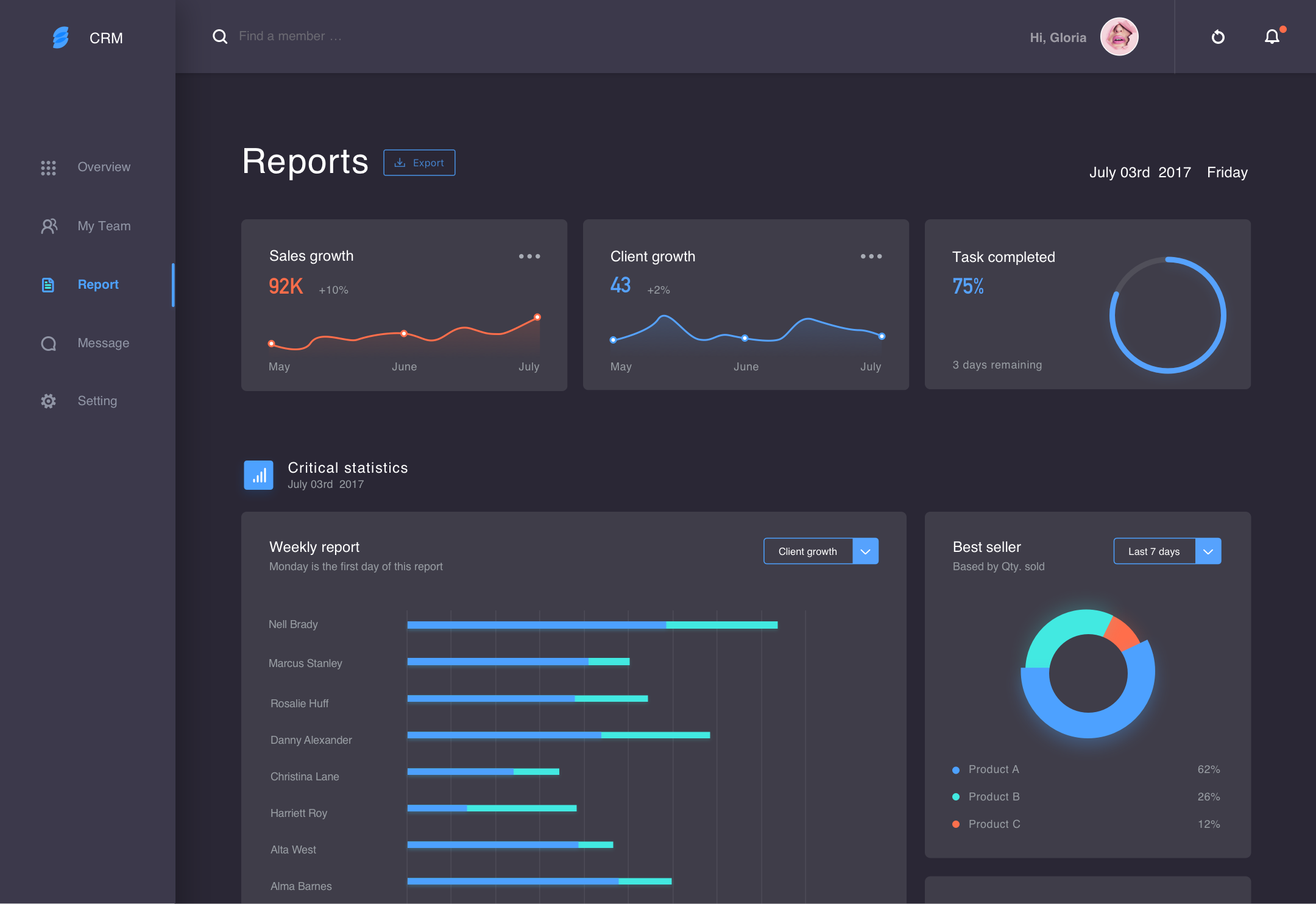Screen dimensions: 1316x904
Task: Open the Client growth weekly report dropdown
Action: pos(866,551)
